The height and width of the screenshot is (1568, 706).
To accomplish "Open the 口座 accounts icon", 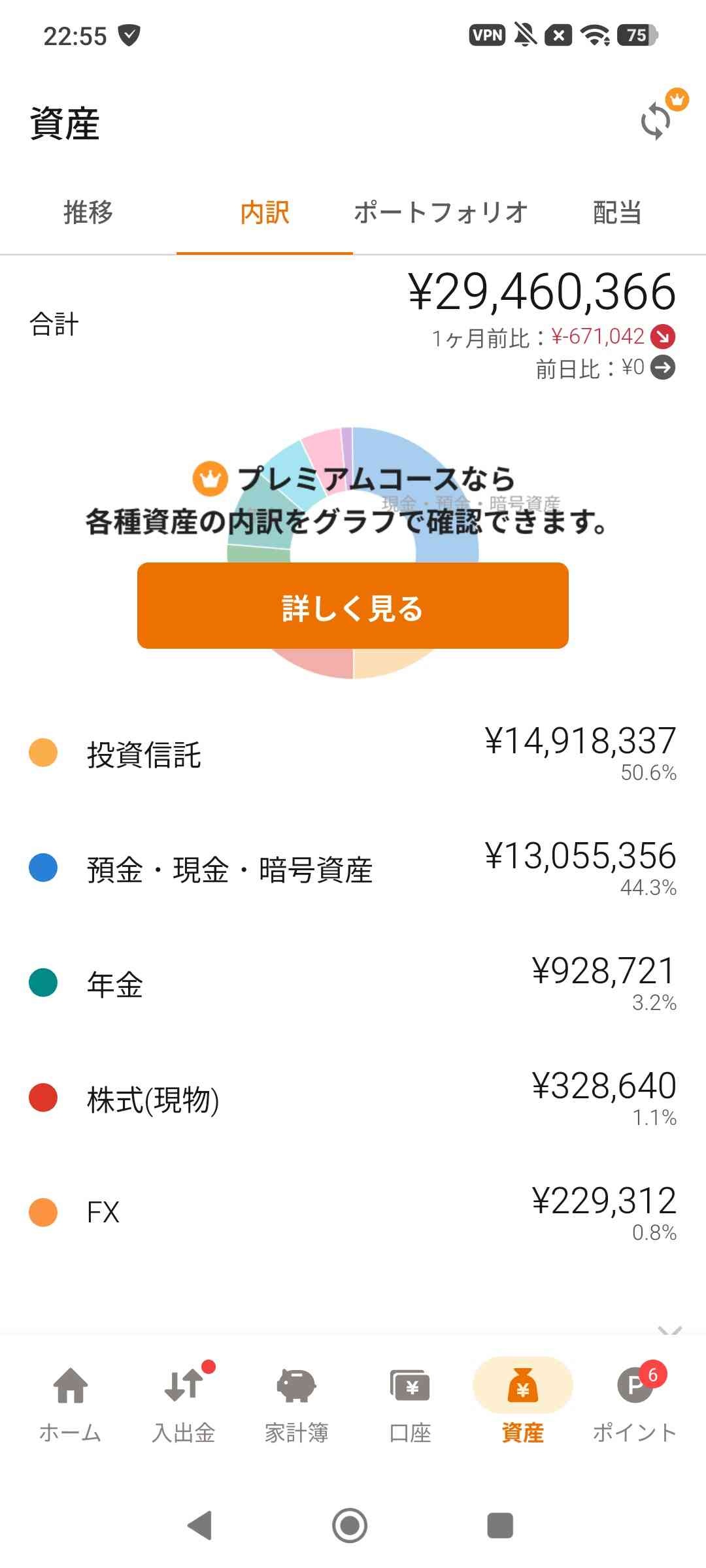I will (x=410, y=1386).
